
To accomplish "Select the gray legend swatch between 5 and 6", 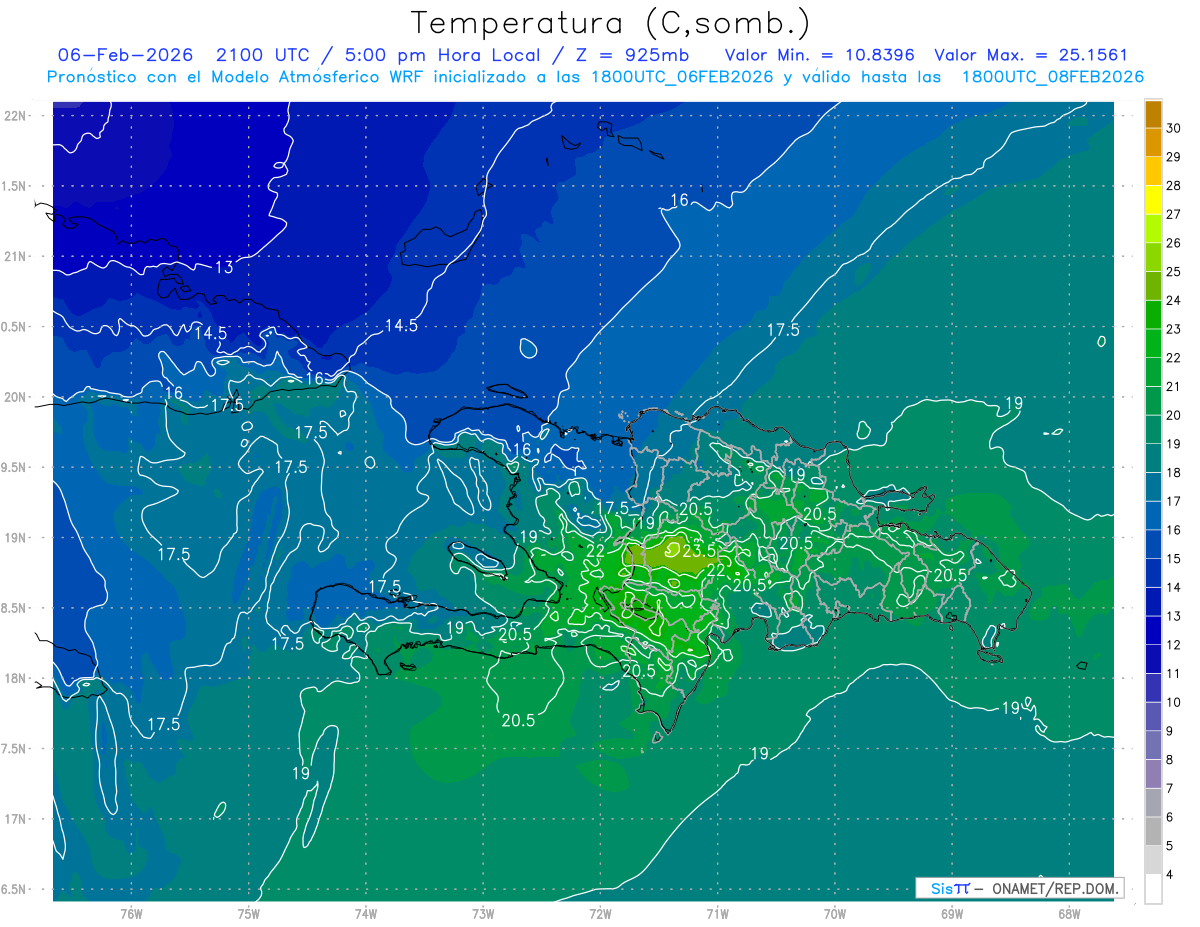I will coord(1153,832).
